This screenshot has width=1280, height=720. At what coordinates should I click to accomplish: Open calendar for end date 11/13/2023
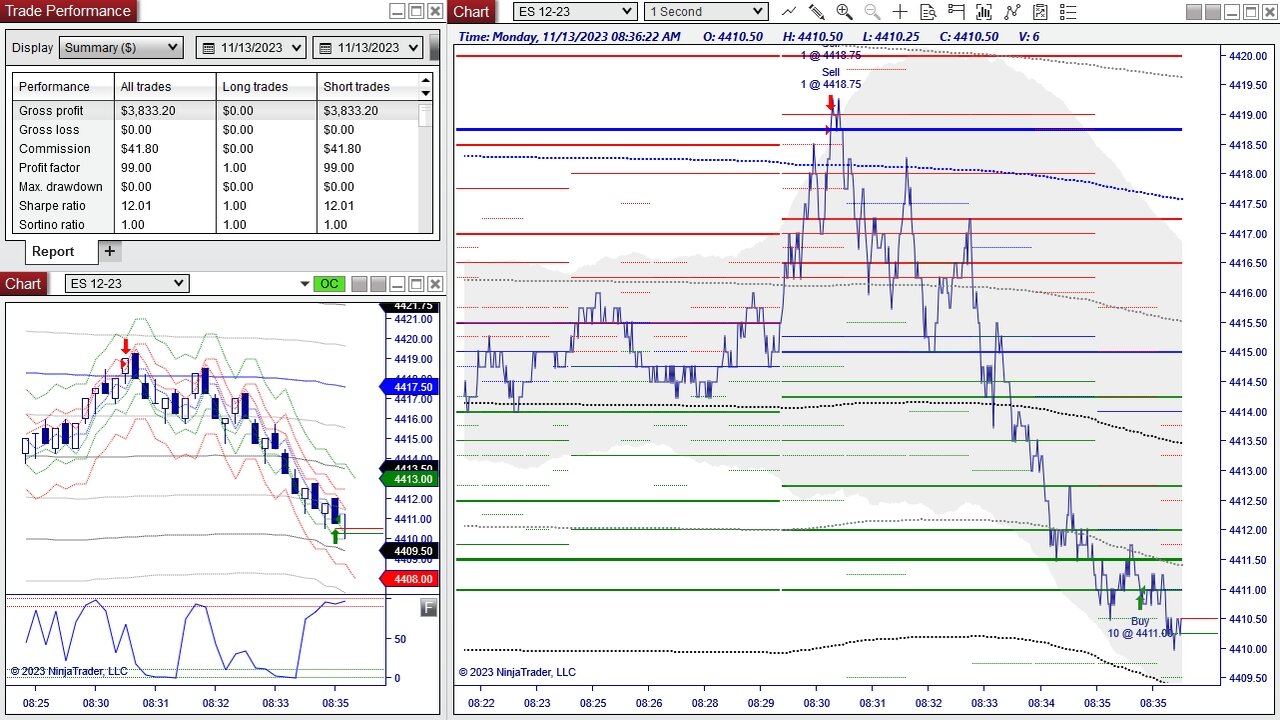coord(325,48)
